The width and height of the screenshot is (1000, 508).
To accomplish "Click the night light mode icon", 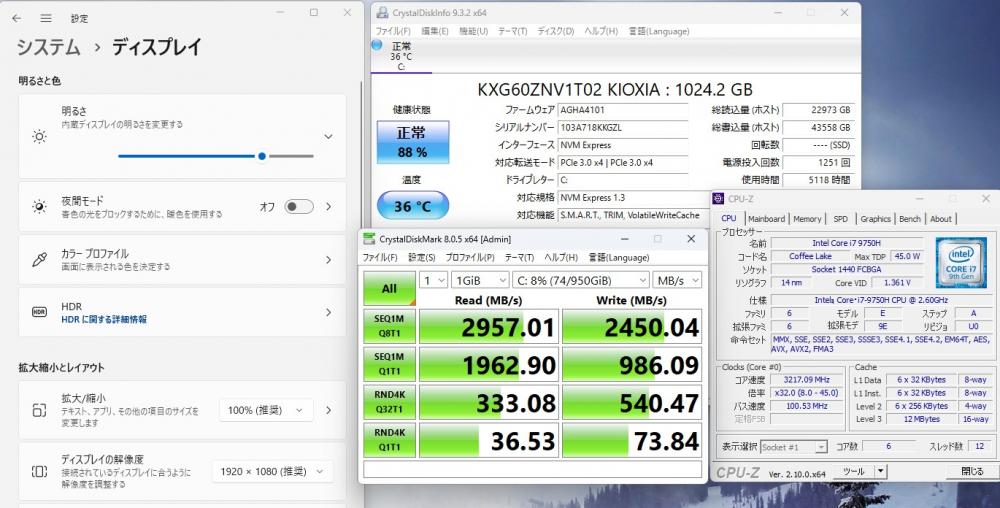I will point(40,207).
